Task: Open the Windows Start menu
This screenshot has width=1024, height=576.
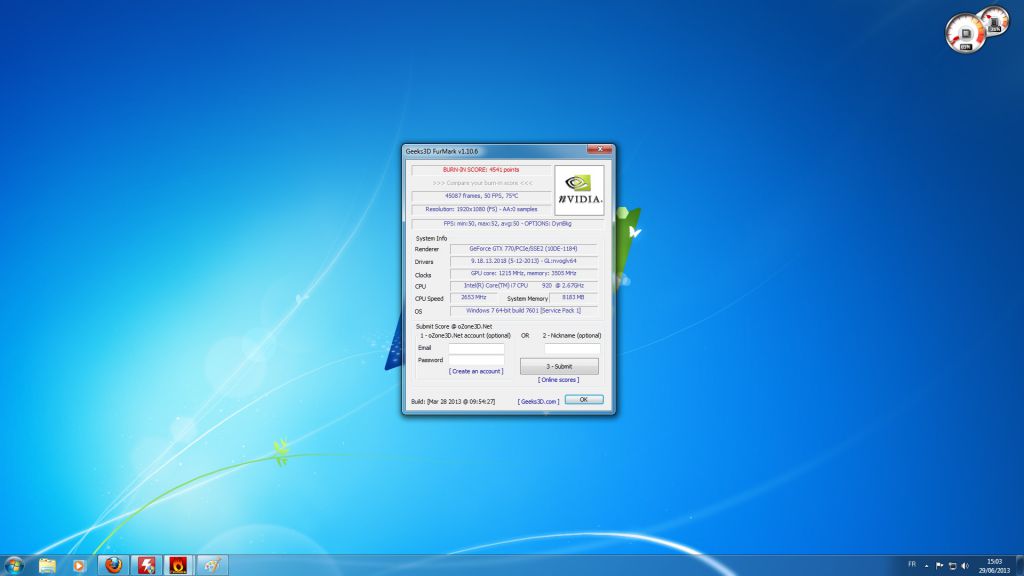Action: tap(14, 565)
